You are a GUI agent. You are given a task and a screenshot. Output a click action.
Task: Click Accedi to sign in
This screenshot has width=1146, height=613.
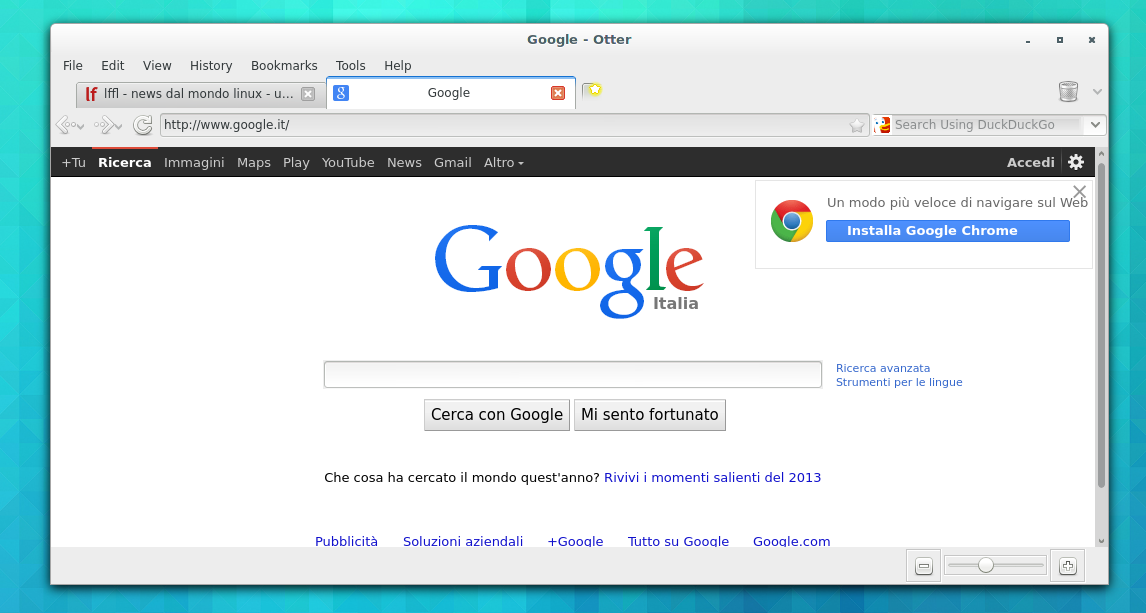(x=1031, y=162)
